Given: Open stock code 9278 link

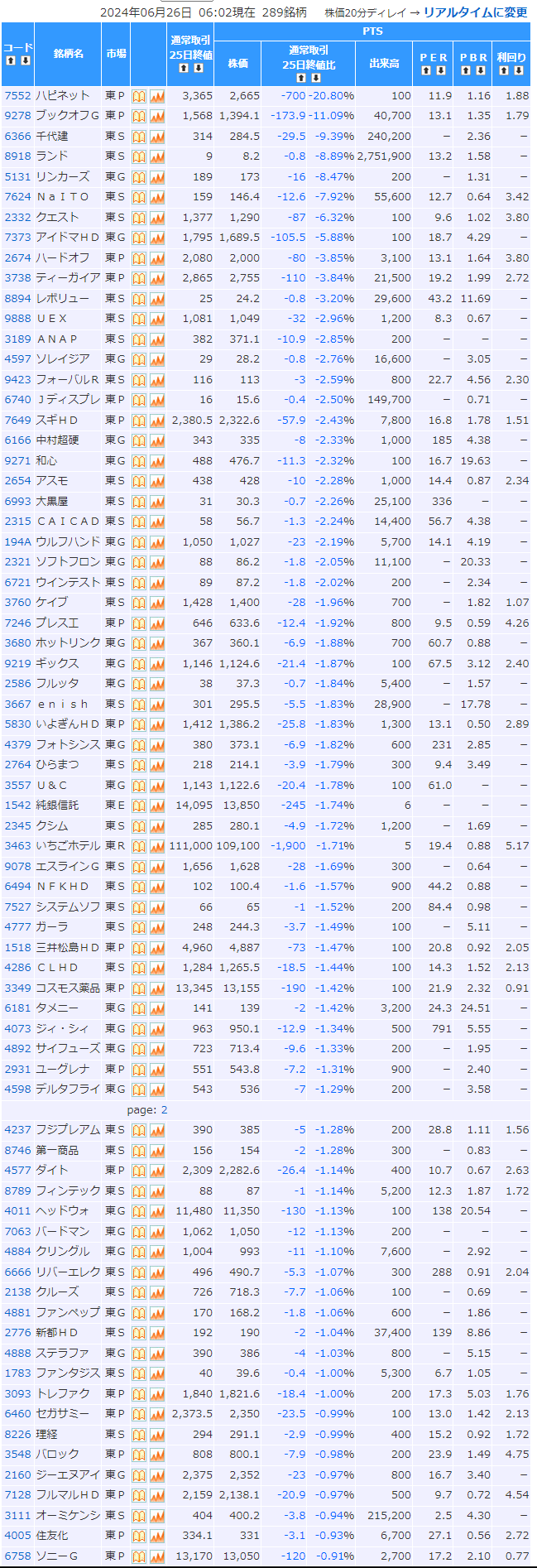Looking at the screenshot, I should pyautogui.click(x=17, y=116).
